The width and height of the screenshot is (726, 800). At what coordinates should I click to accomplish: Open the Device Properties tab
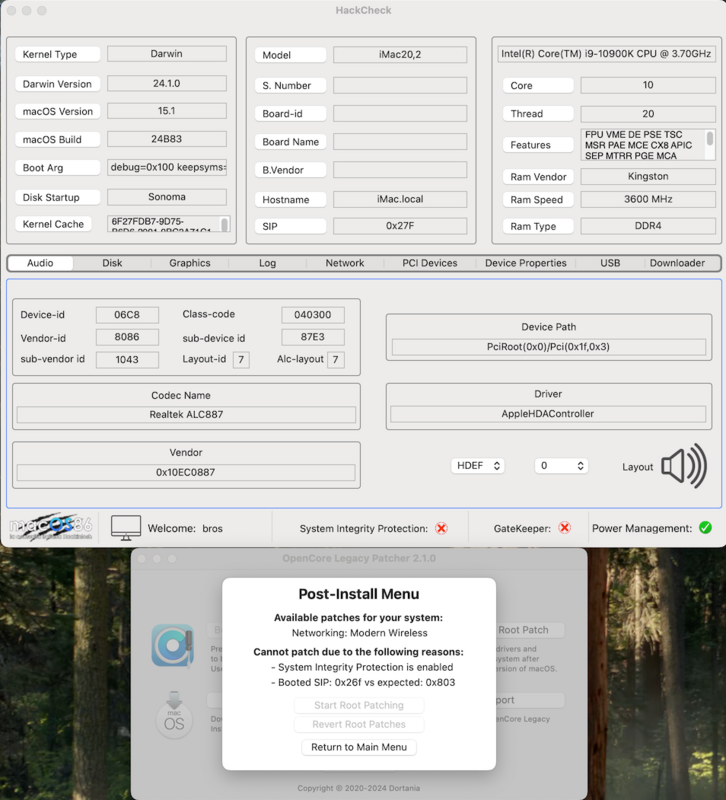[525, 263]
